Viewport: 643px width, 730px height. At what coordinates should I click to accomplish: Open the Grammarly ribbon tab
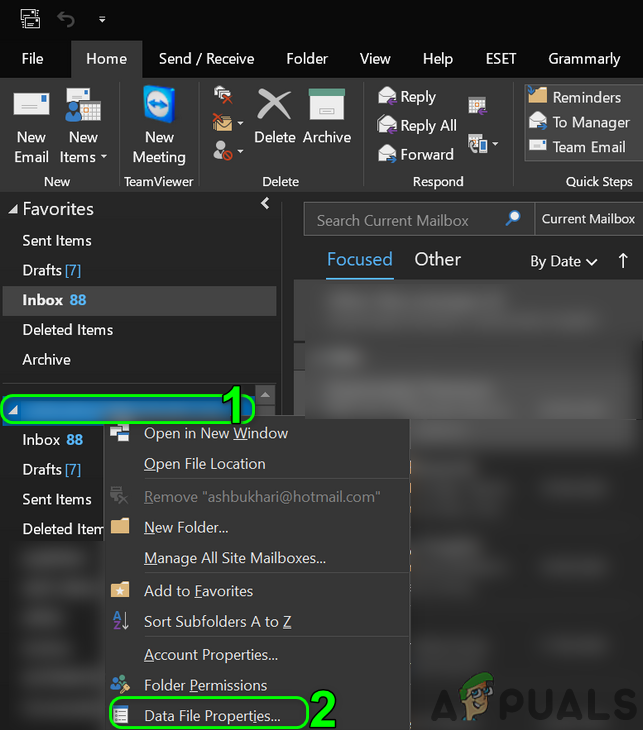click(584, 59)
